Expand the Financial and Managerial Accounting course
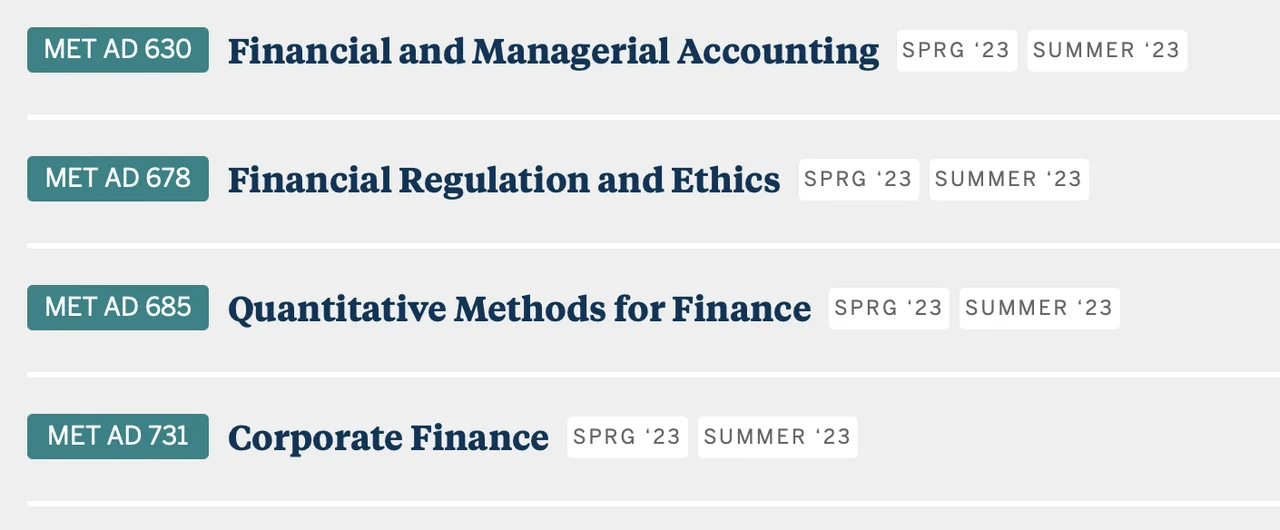This screenshot has width=1280, height=530. [x=553, y=51]
